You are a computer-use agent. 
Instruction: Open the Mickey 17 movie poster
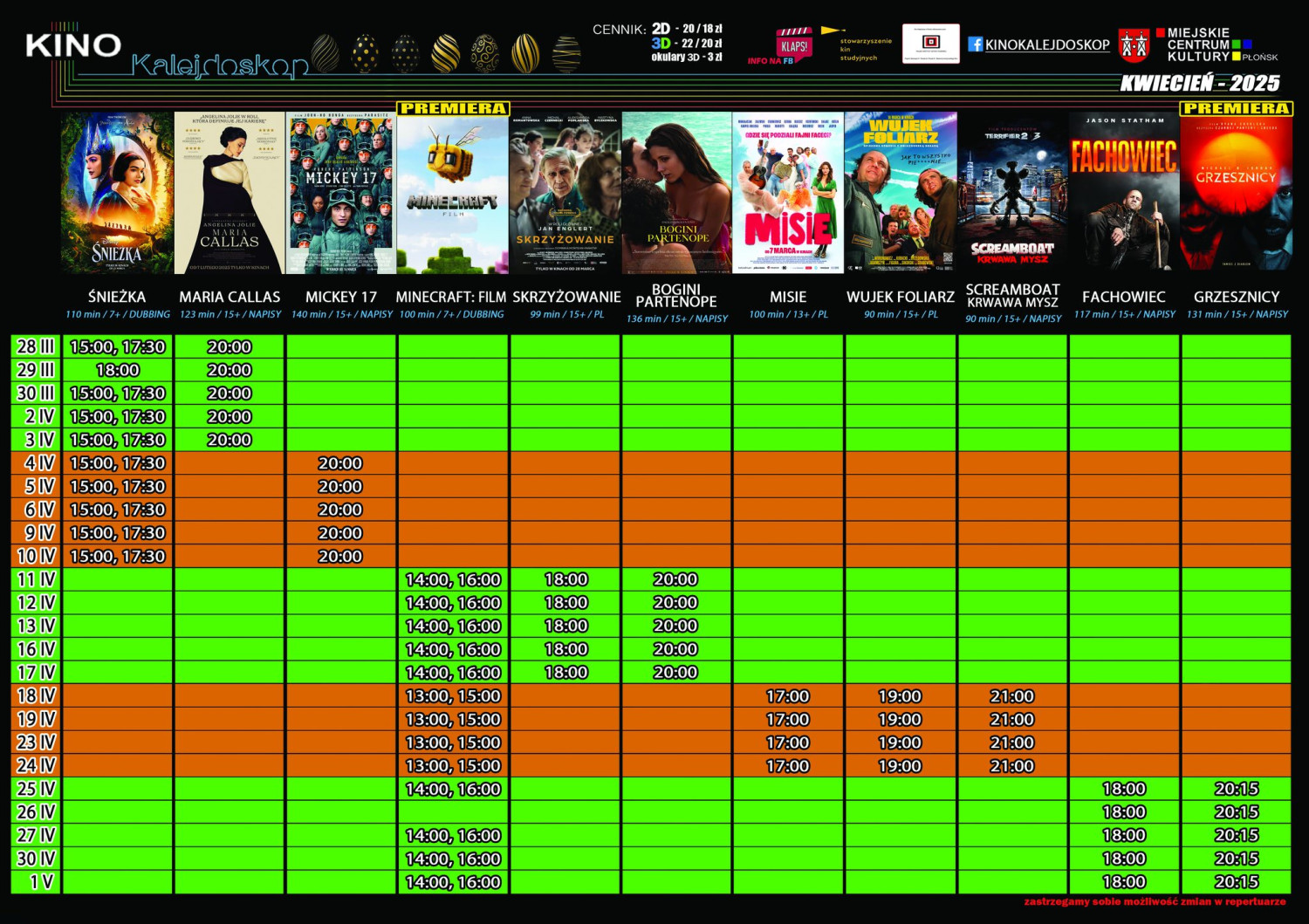pos(341,193)
